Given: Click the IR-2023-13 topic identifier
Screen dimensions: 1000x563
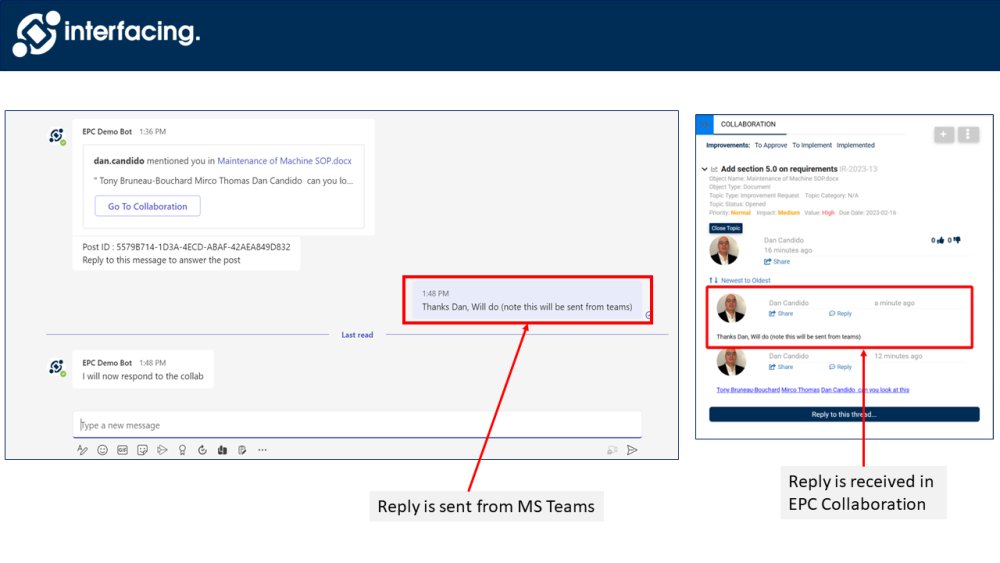Looking at the screenshot, I should [x=858, y=169].
